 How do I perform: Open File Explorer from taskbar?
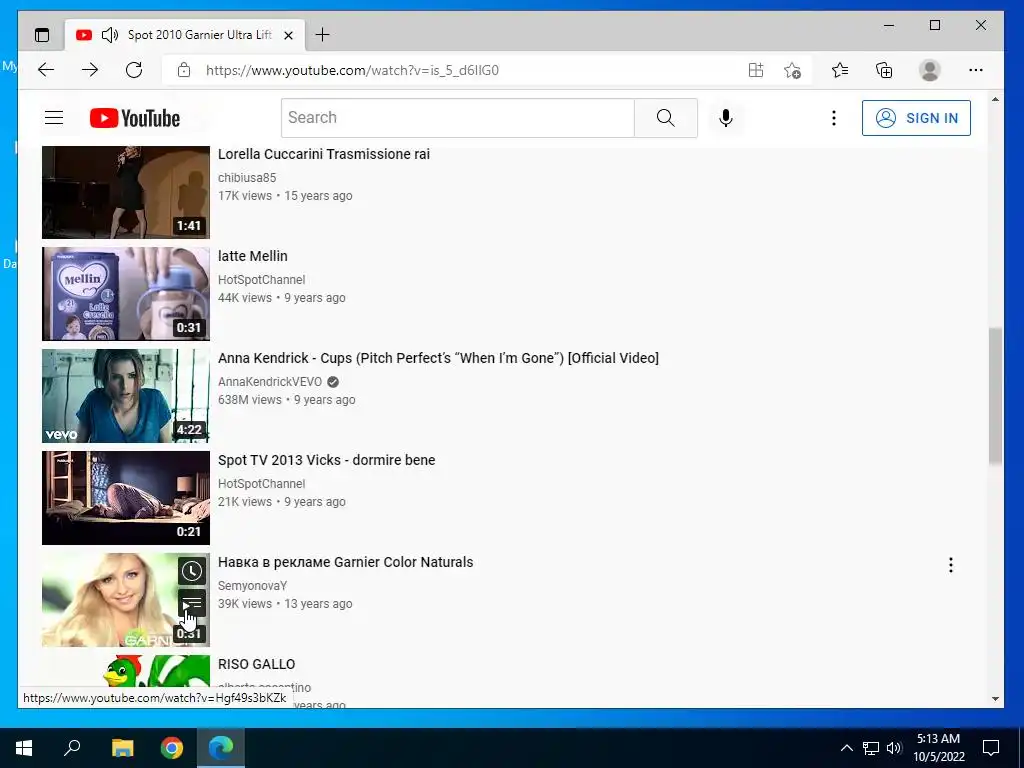pos(122,748)
